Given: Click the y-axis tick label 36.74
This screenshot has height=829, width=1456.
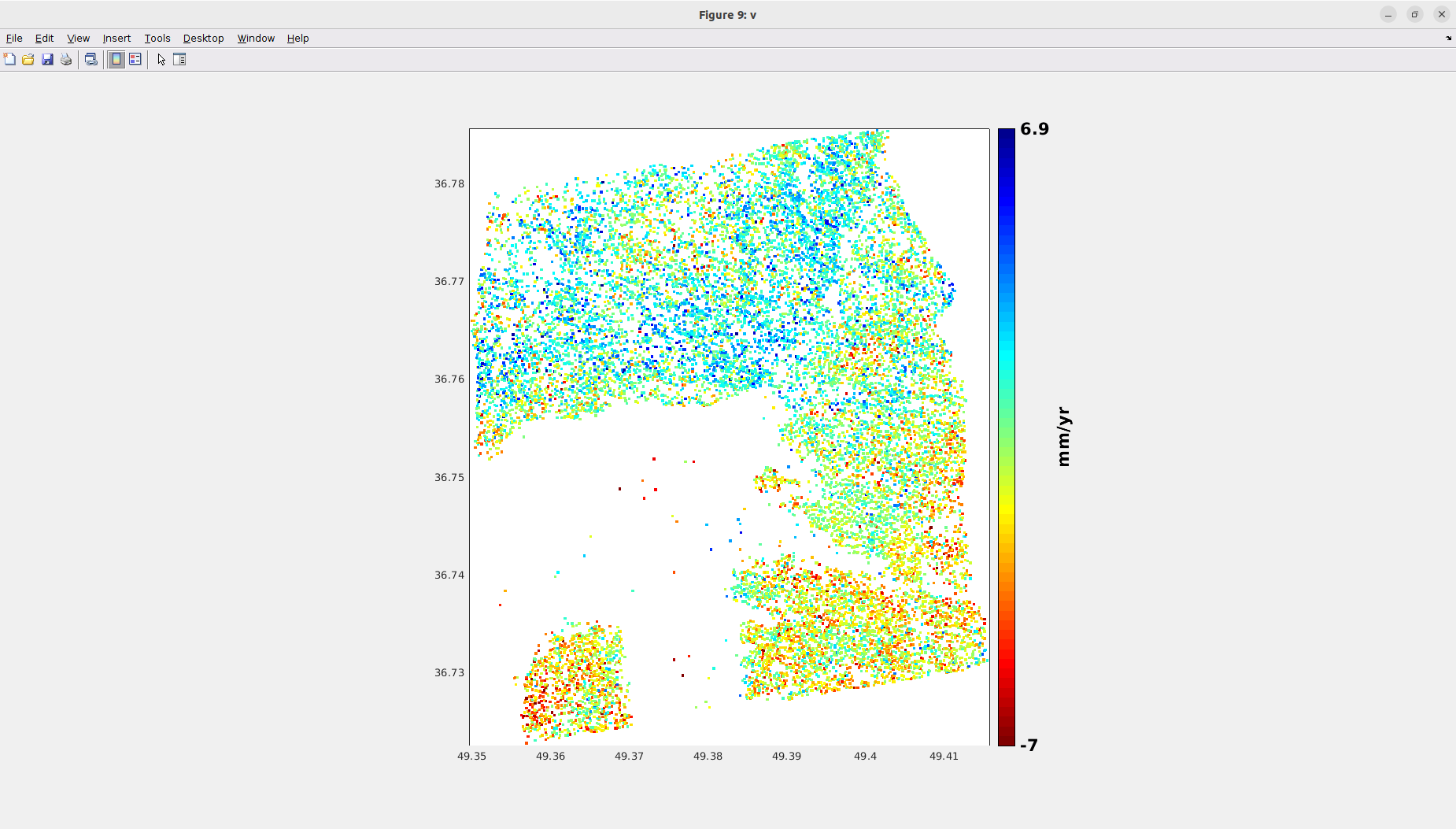Looking at the screenshot, I should 449,575.
